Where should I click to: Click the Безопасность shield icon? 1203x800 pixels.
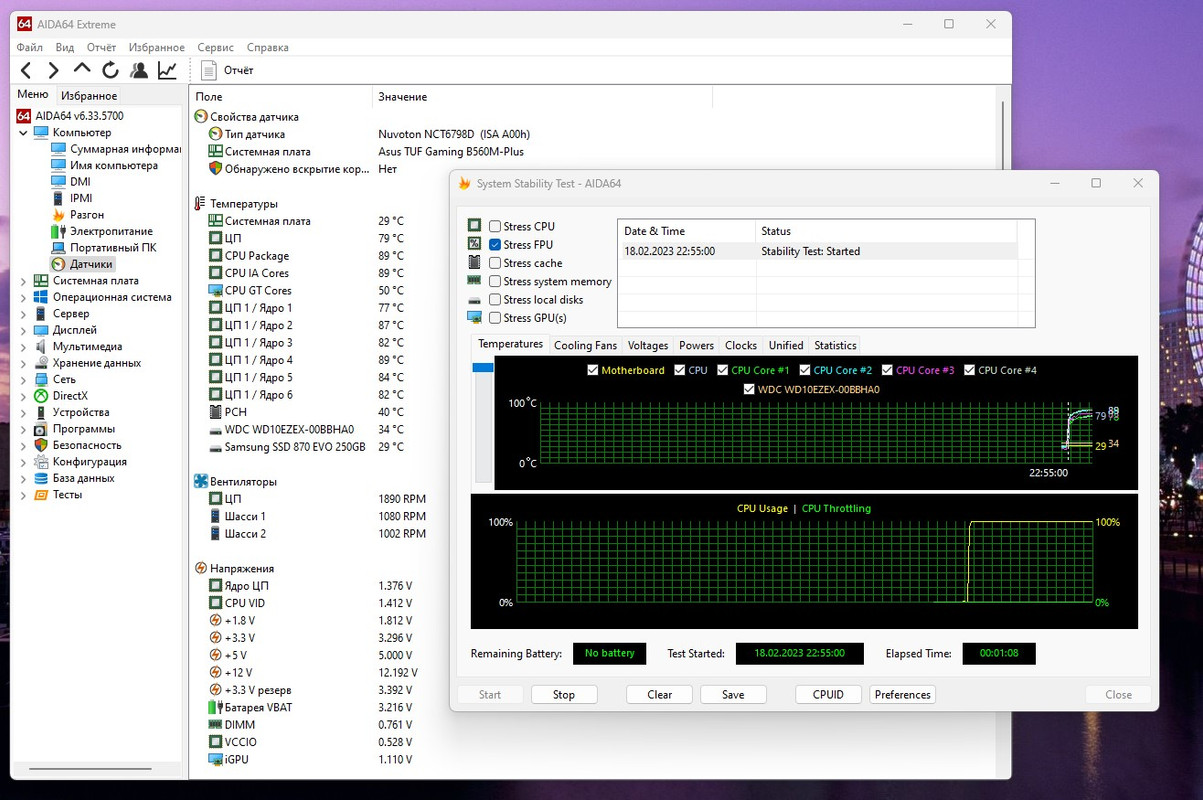pyautogui.click(x=41, y=445)
